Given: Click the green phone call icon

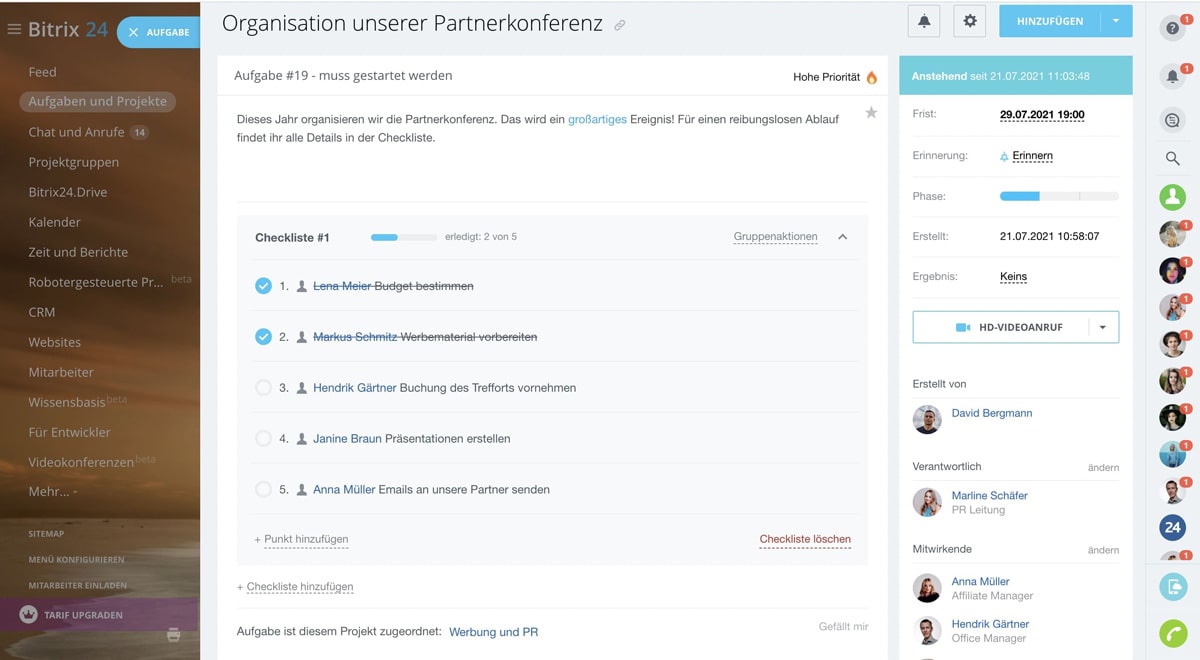Looking at the screenshot, I should 1172,633.
